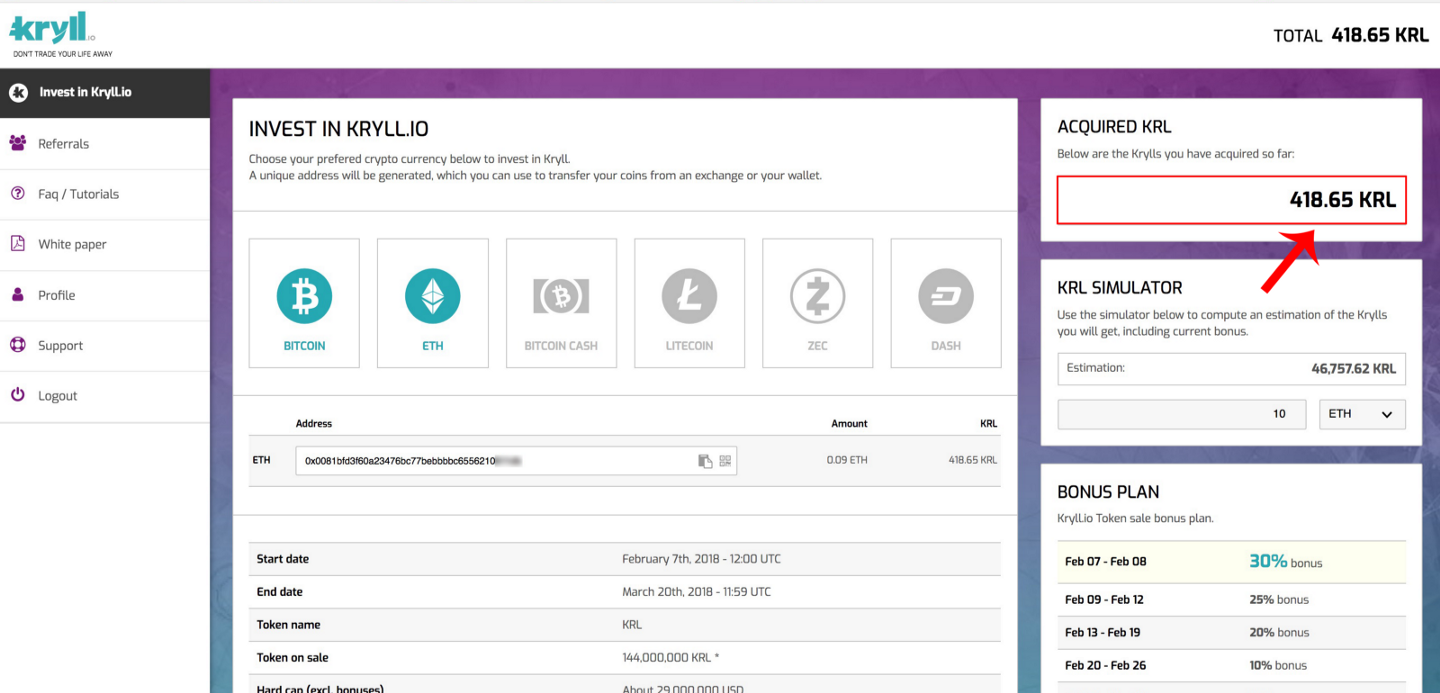Viewport: 1440px width, 693px height.
Task: Click the Feb 20 - Feb 26 bonus row
Action: click(x=1232, y=666)
